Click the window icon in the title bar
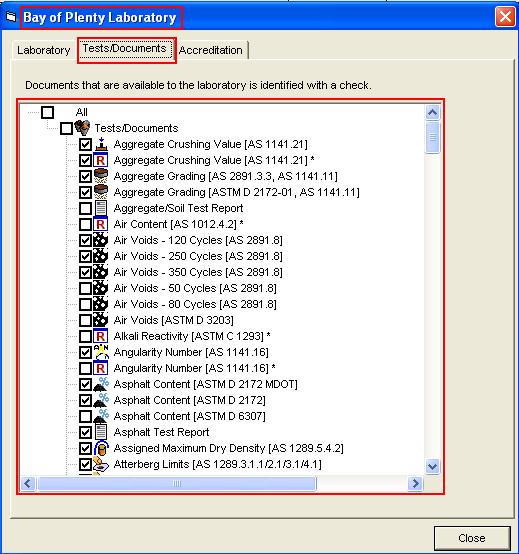 (x=11, y=17)
